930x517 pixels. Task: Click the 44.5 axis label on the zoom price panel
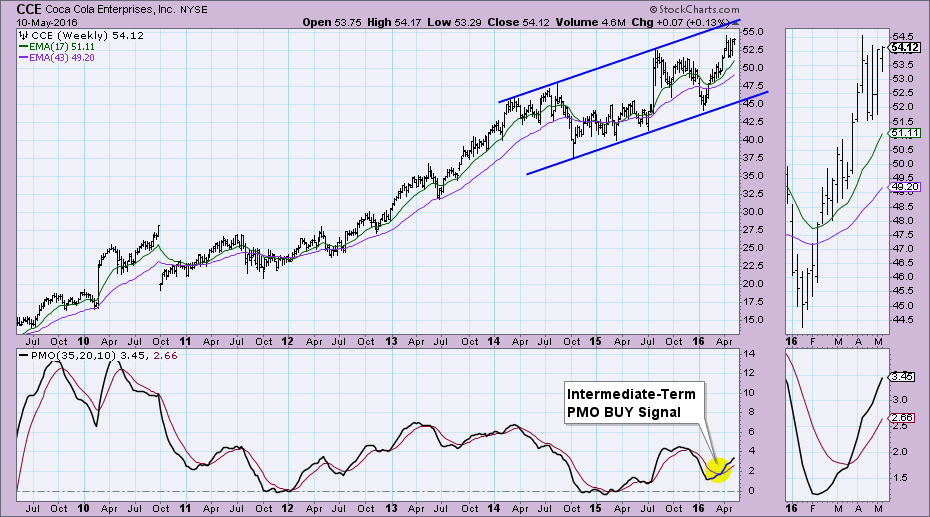pyautogui.click(x=903, y=320)
